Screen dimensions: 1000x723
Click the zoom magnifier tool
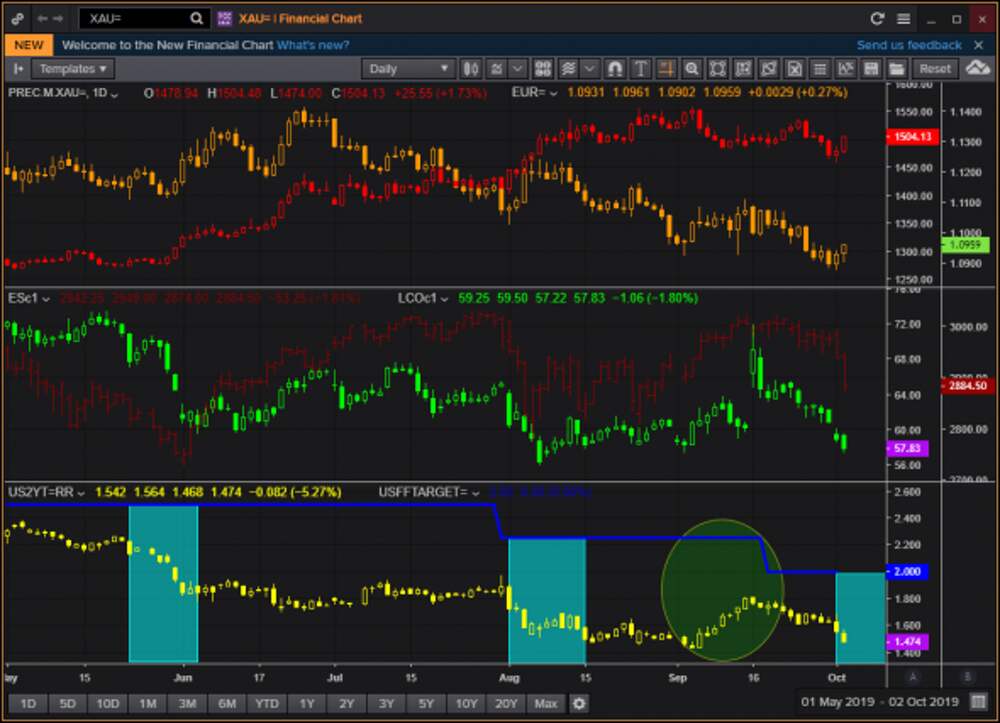click(x=691, y=69)
